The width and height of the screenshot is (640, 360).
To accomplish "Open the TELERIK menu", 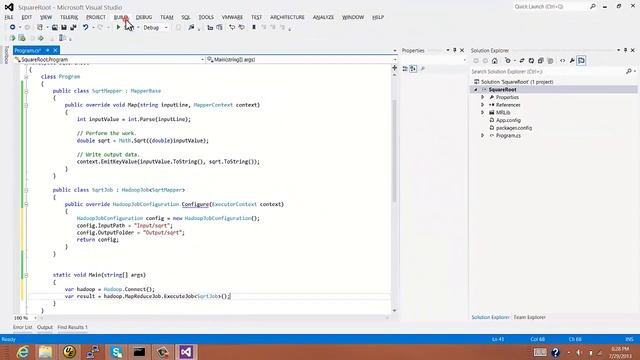I will [x=69, y=17].
